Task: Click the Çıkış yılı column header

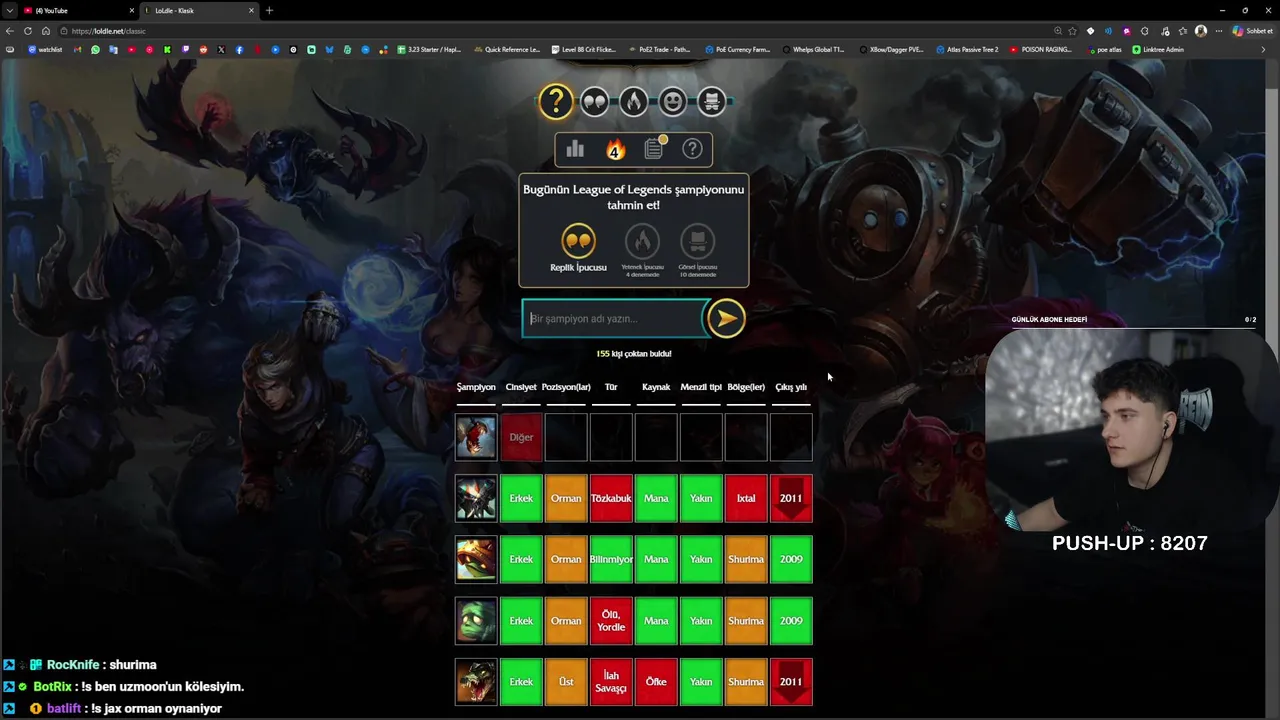Action: click(791, 387)
